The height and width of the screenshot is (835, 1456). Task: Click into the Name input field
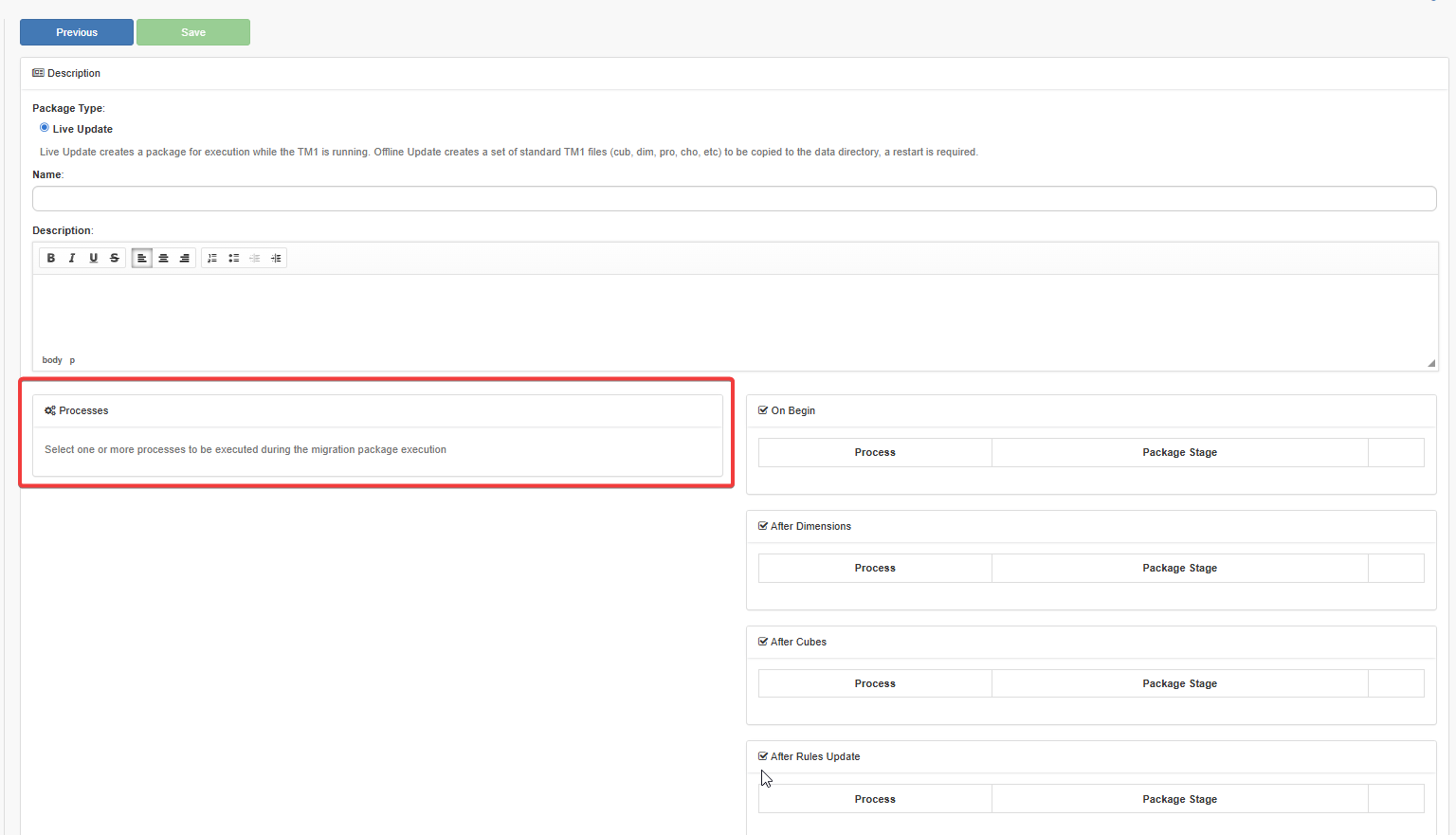[734, 199]
